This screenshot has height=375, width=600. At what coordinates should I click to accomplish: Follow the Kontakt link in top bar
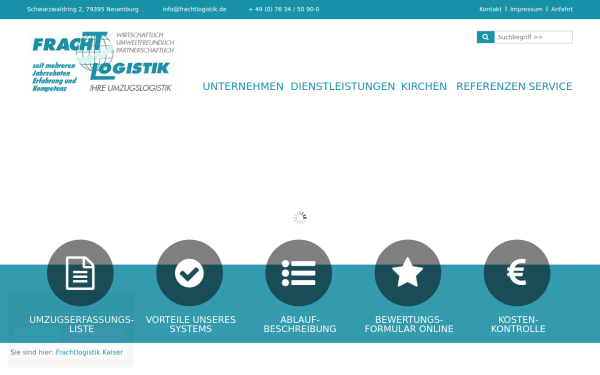click(490, 9)
